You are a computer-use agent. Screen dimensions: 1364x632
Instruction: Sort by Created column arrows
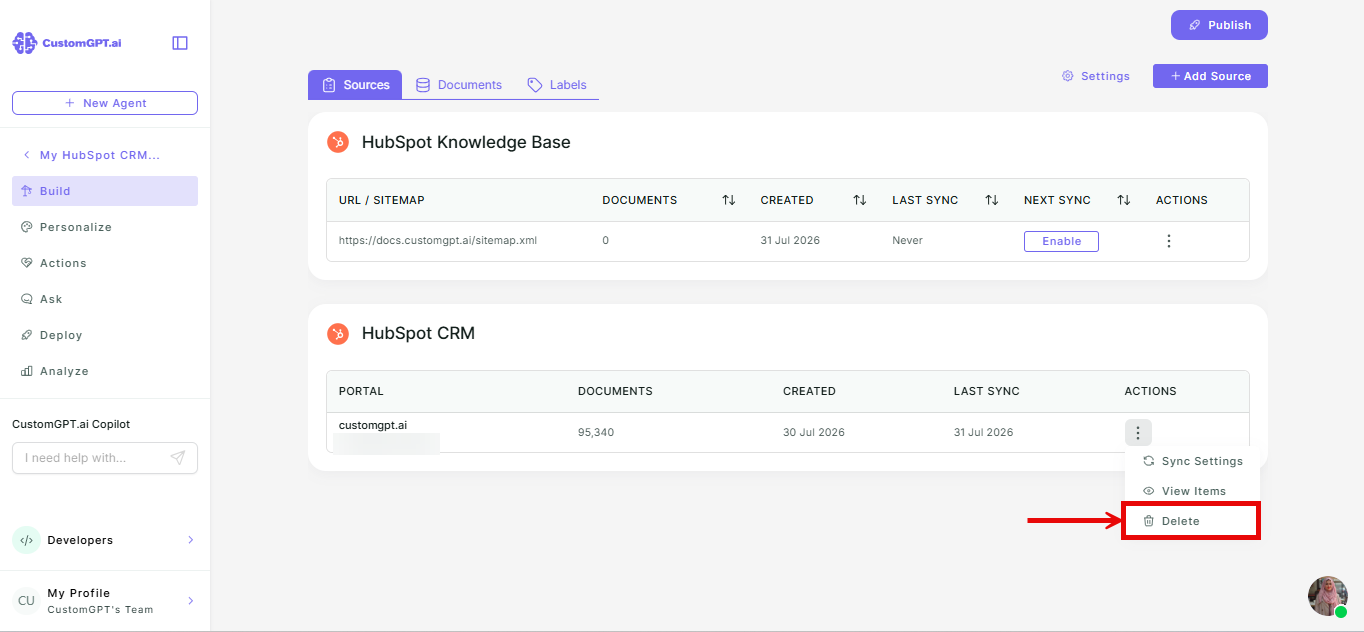click(x=860, y=200)
